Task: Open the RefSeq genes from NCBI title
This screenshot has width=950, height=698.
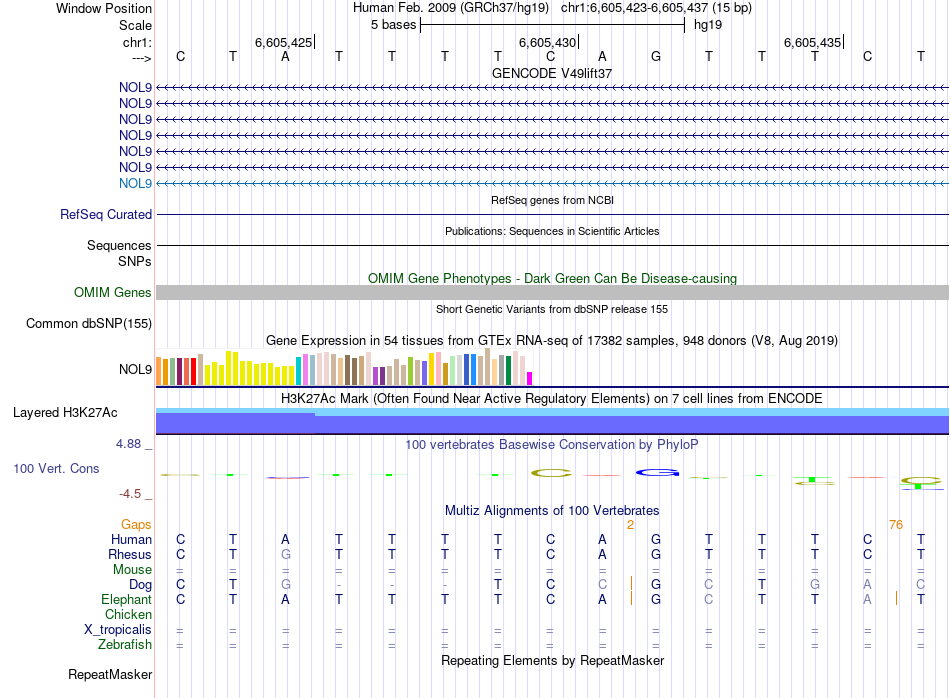Action: tap(552, 200)
